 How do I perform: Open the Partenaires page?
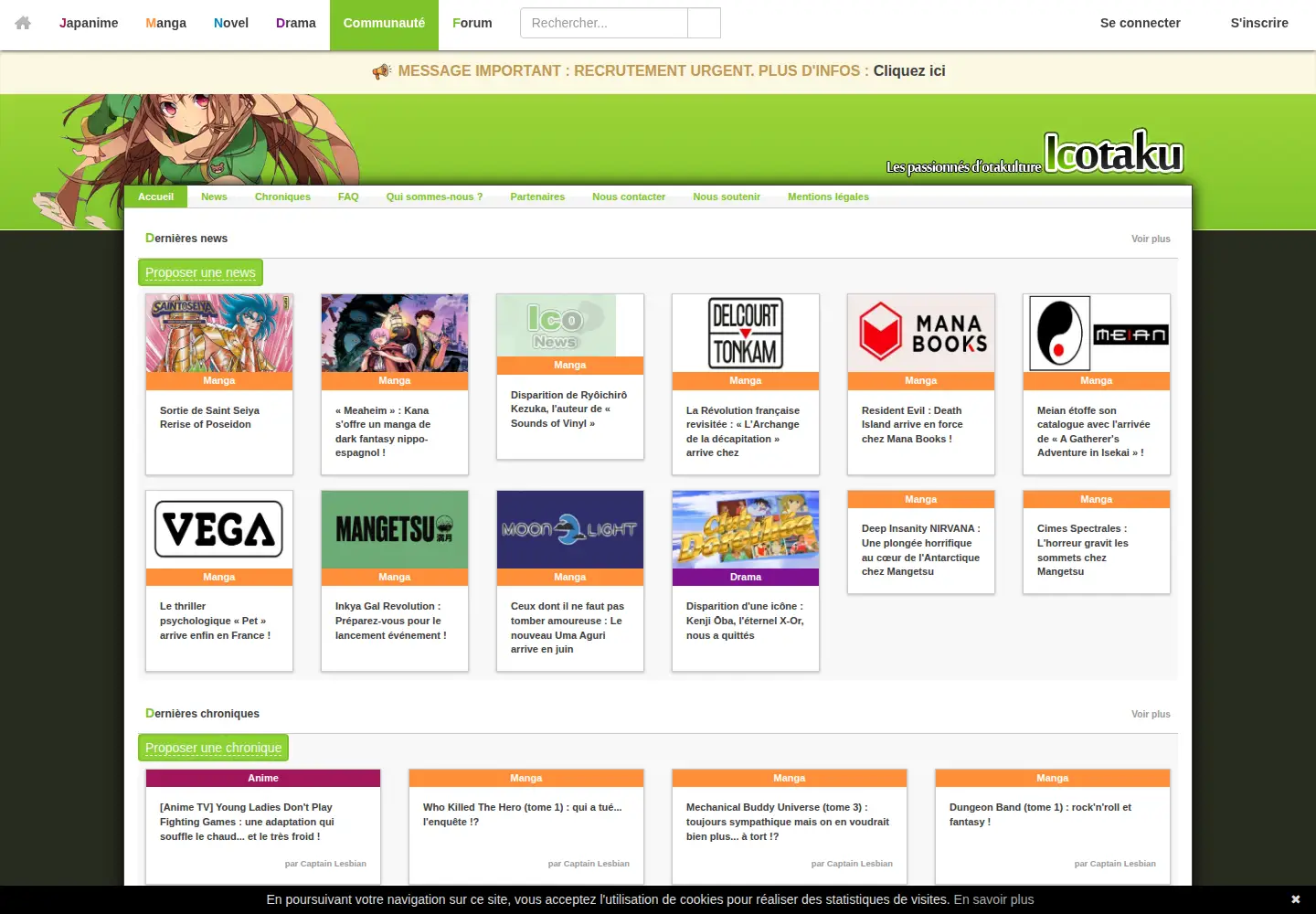point(537,197)
